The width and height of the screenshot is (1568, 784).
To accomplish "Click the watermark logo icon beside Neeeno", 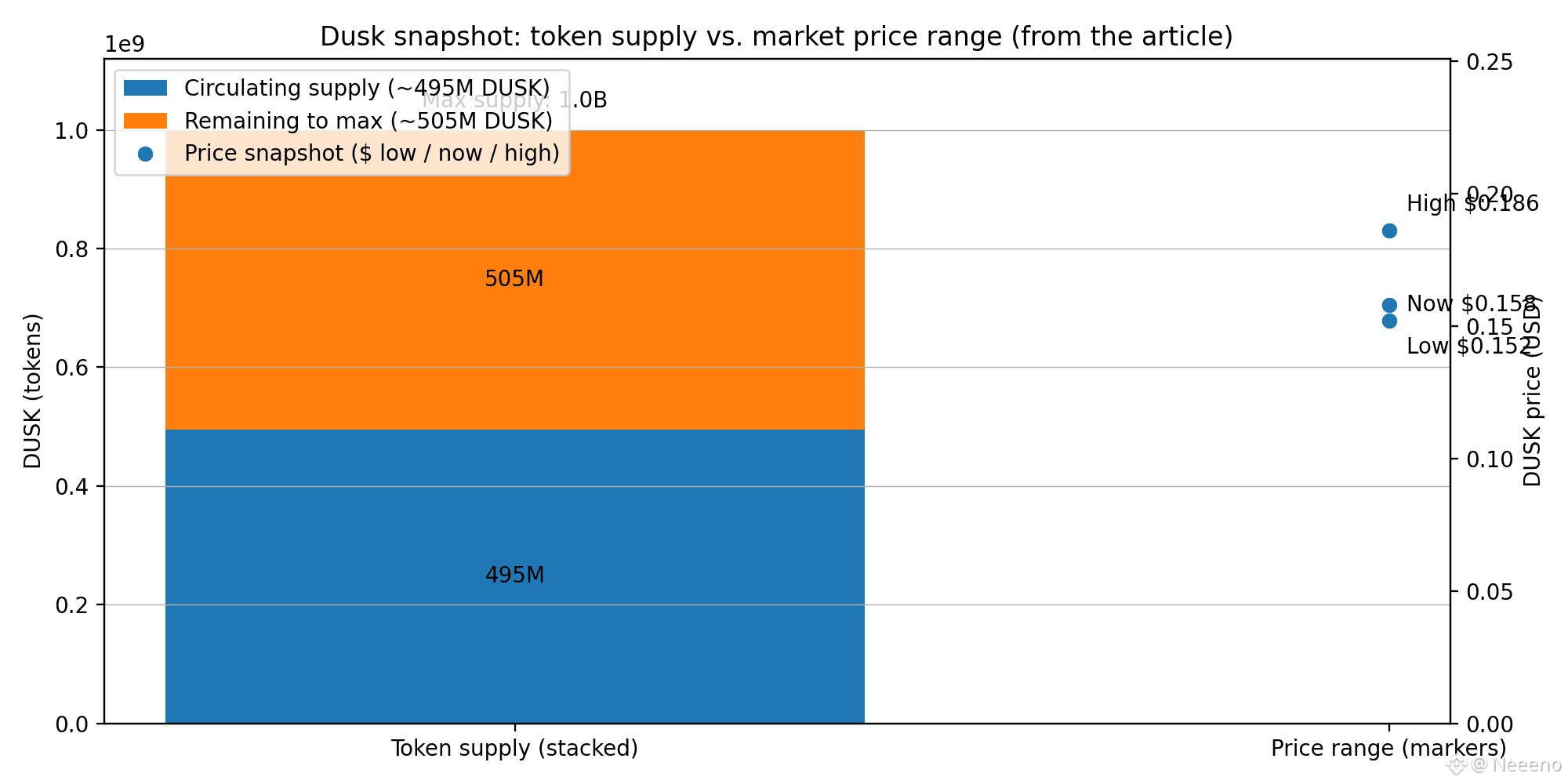I will click(1456, 765).
